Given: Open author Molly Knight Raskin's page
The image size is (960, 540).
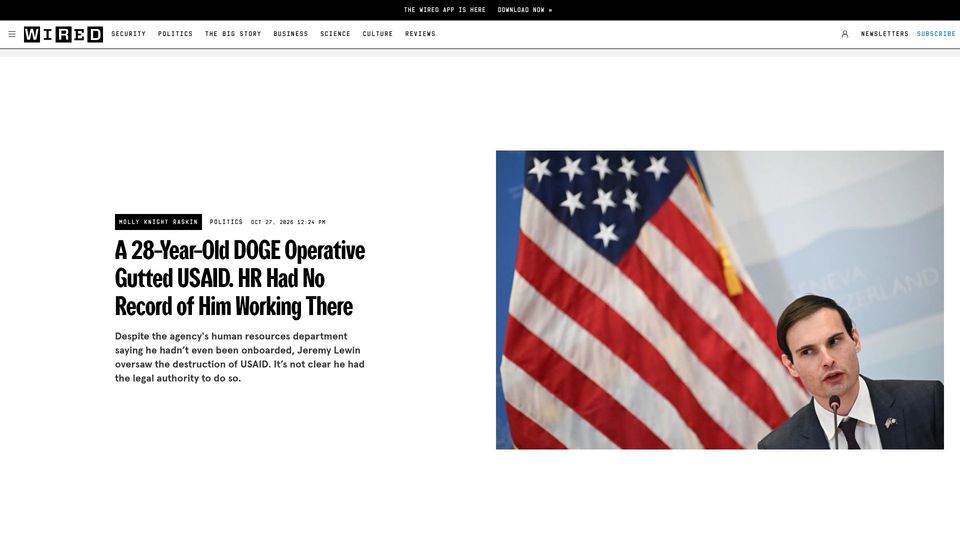Looking at the screenshot, I should pyautogui.click(x=159, y=222).
